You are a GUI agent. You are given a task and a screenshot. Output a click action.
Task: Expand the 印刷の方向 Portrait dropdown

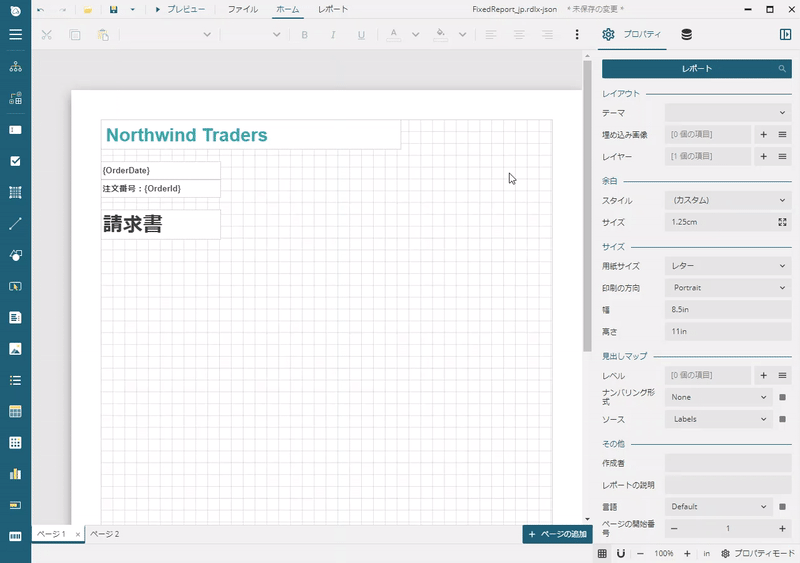point(727,288)
